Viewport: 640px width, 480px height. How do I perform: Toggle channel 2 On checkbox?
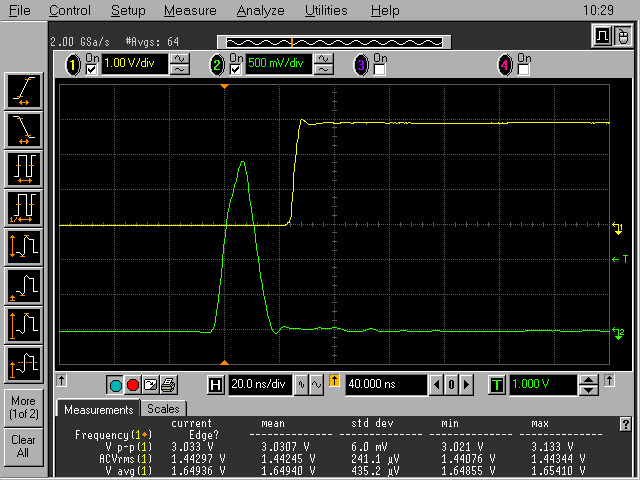click(236, 69)
